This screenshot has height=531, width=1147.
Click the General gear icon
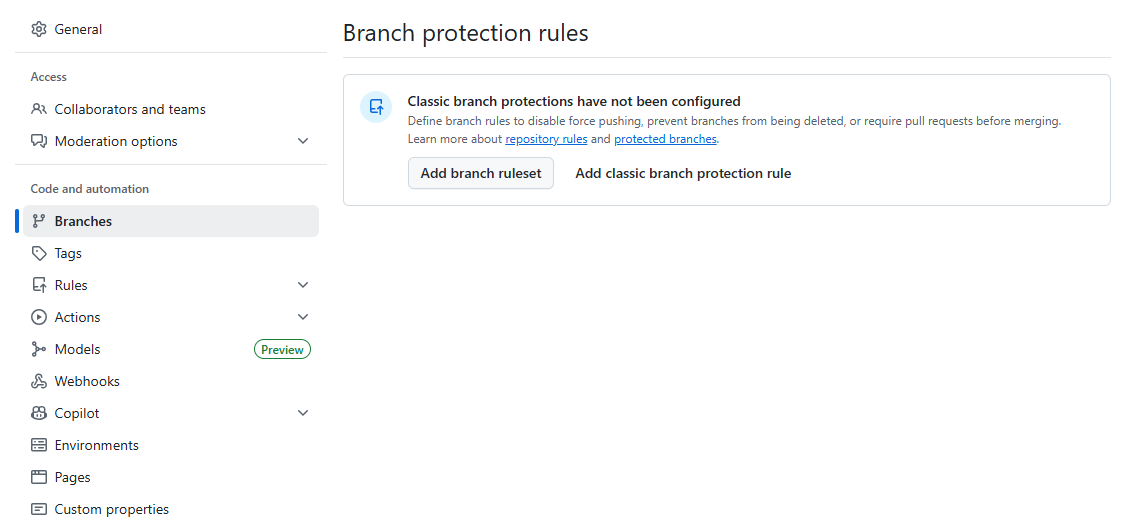[x=39, y=29]
